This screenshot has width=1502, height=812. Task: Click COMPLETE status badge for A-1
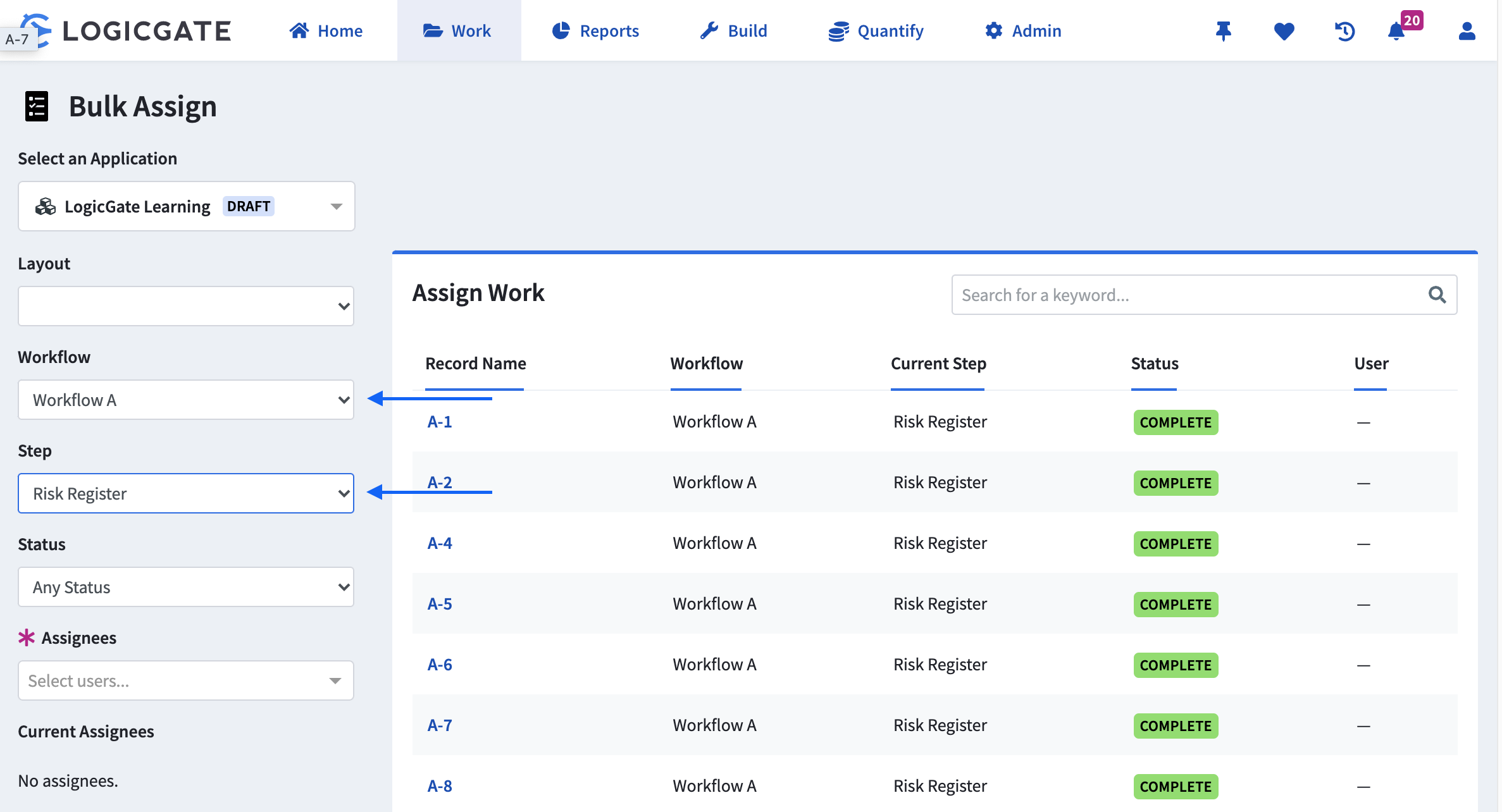(x=1176, y=422)
